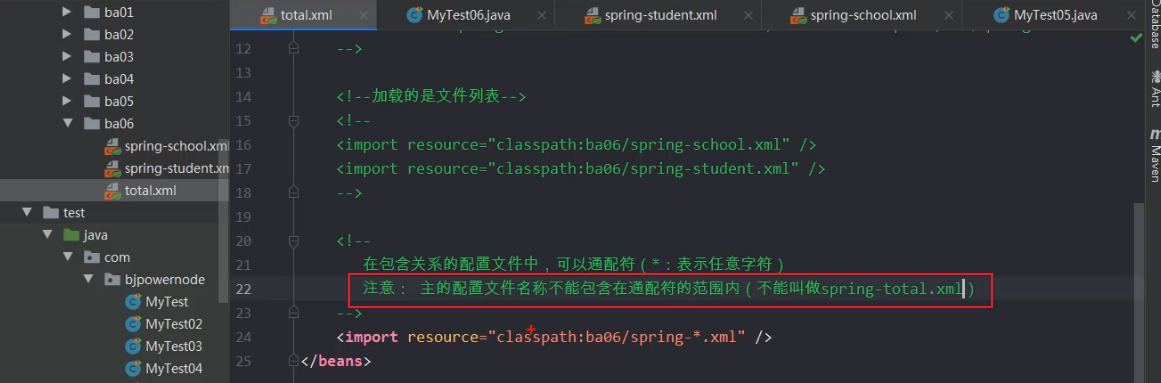Click line number 16 in gutter
Image resolution: width=1161 pixels, height=383 pixels.
pyautogui.click(x=242, y=144)
